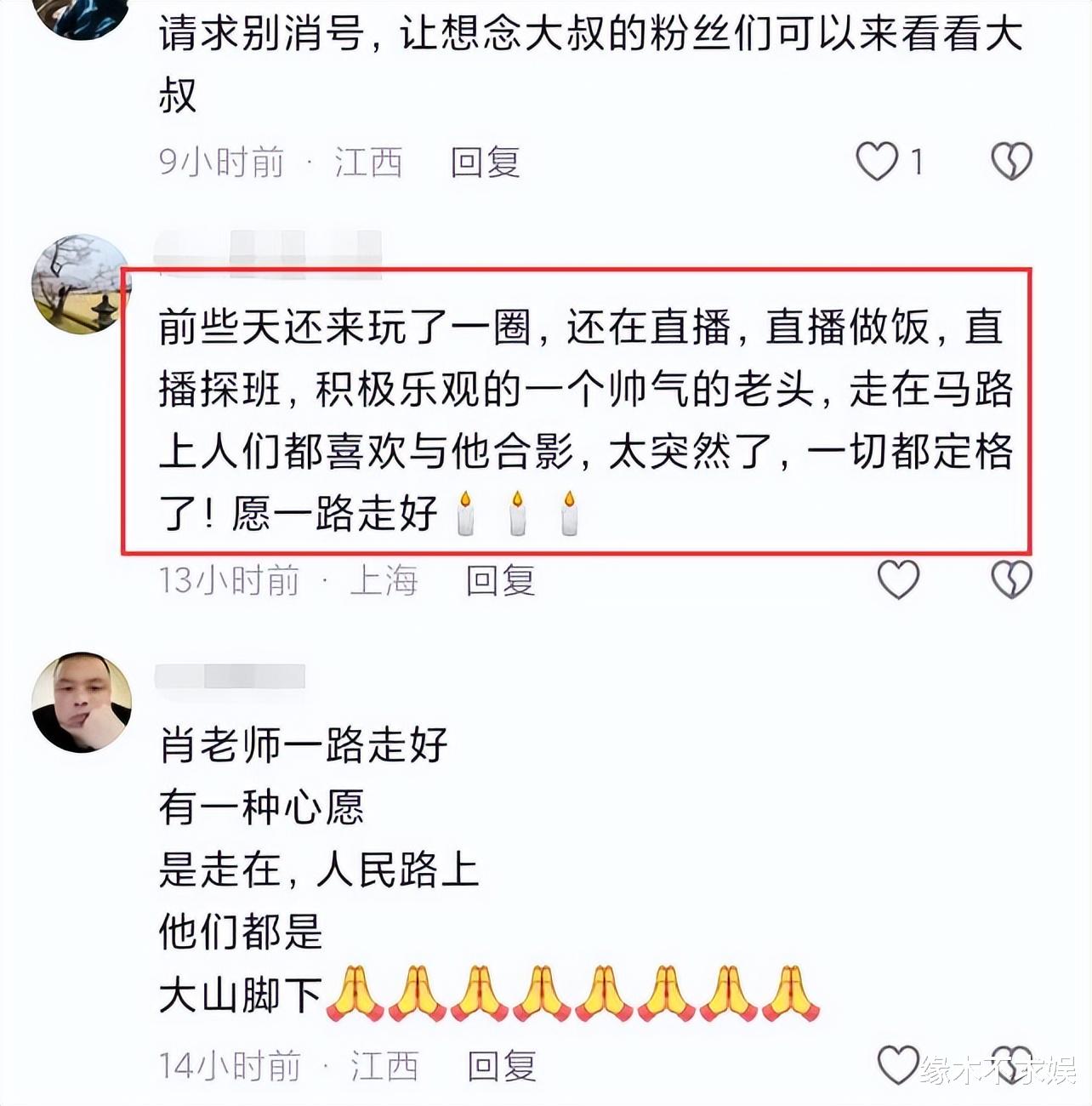Reply to the 14小时前 江西 comment
The height and width of the screenshot is (1106, 1092).
502,1065
